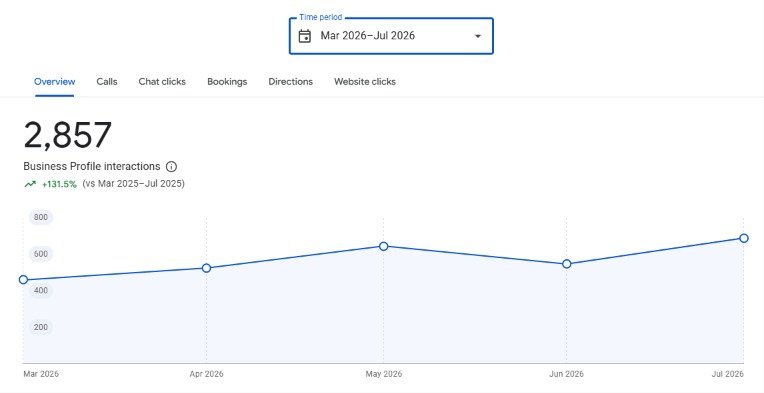This screenshot has height=393, width=764.
Task: Click the "Jun 2026" x-axis label
Action: point(567,374)
